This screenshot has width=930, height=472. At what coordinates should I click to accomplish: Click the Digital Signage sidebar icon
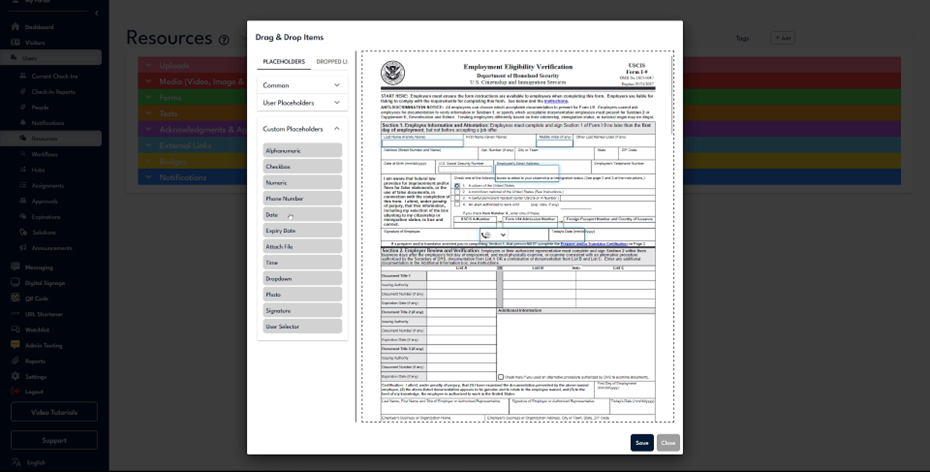[15, 283]
